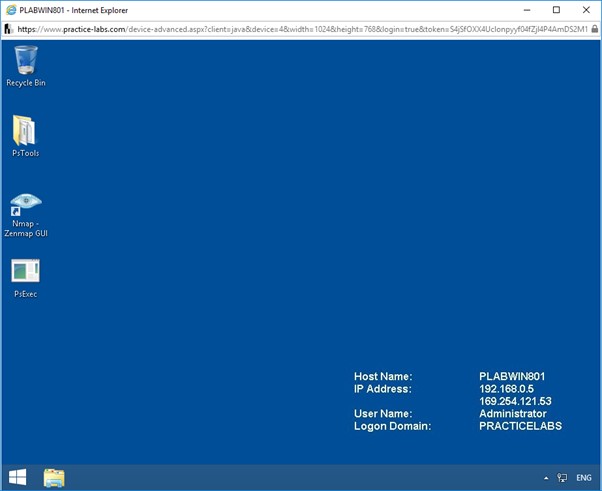
Task: Click the PRACTICELABS logon domain text
Action: [x=520, y=426]
